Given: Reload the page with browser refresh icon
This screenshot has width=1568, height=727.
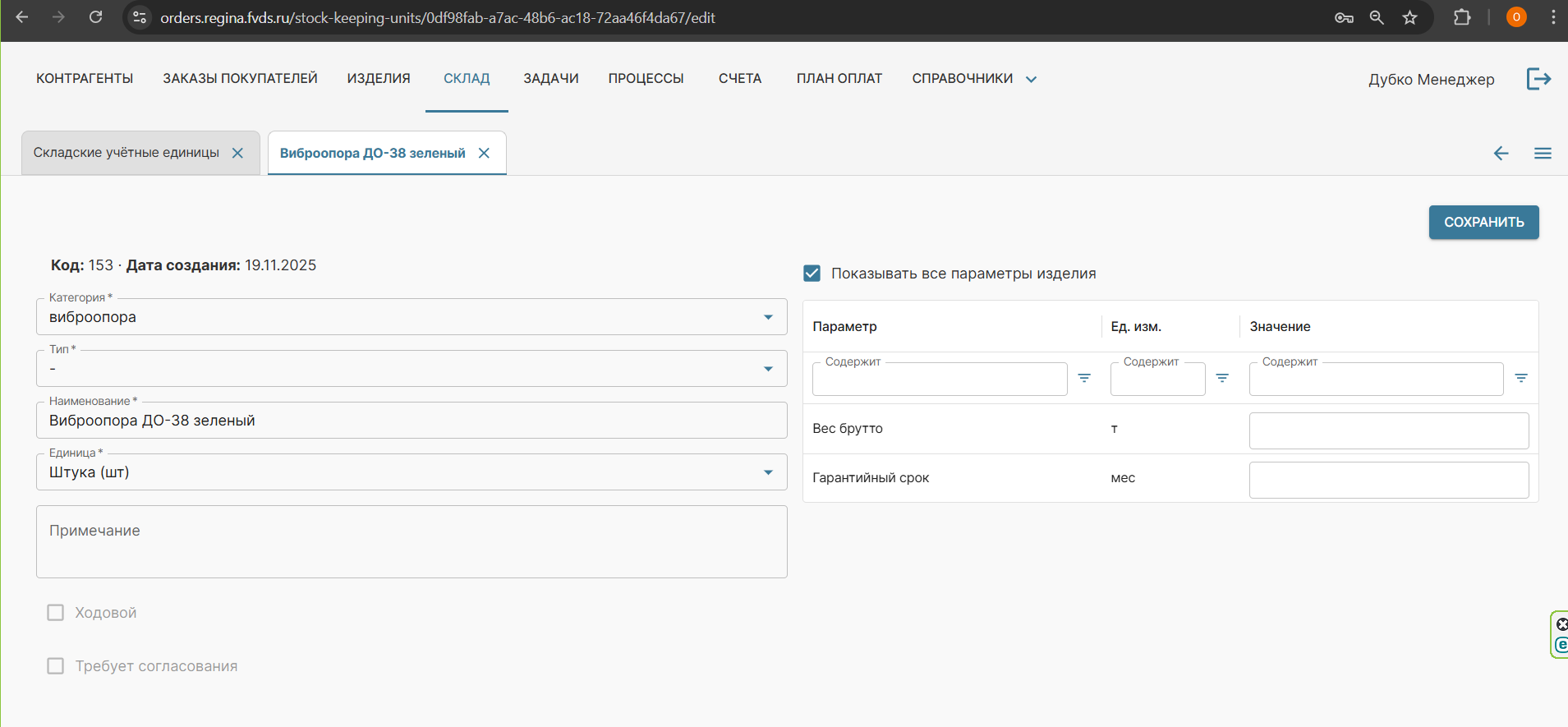Looking at the screenshot, I should [96, 17].
